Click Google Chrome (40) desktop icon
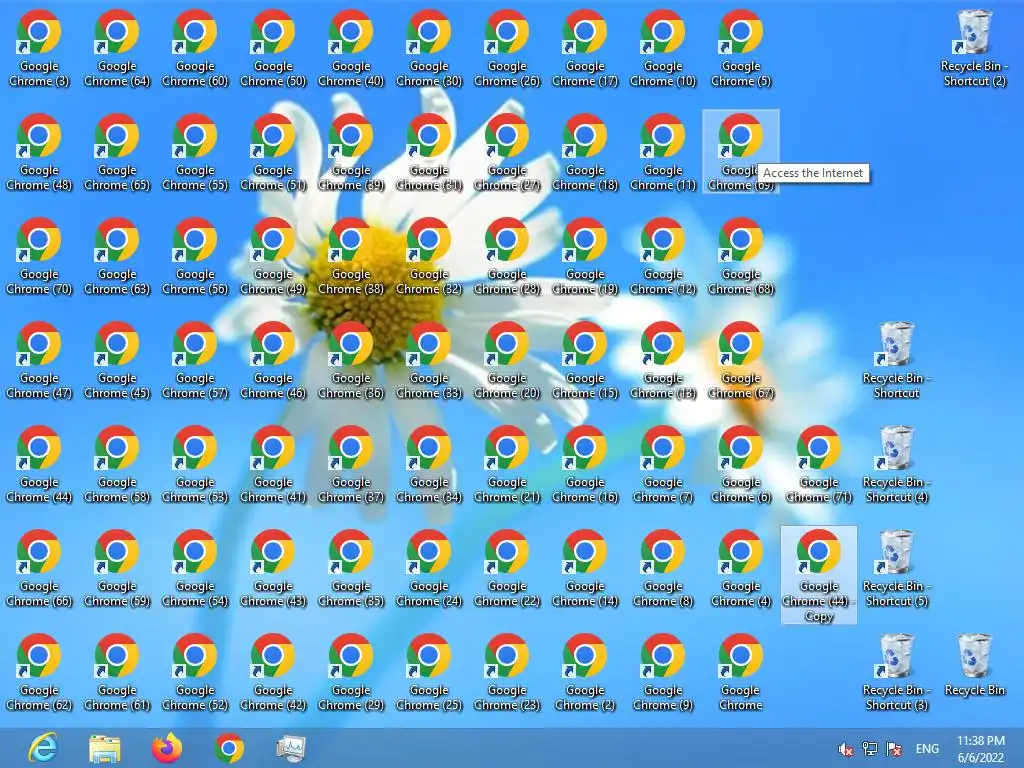This screenshot has width=1024, height=768. coord(351,48)
